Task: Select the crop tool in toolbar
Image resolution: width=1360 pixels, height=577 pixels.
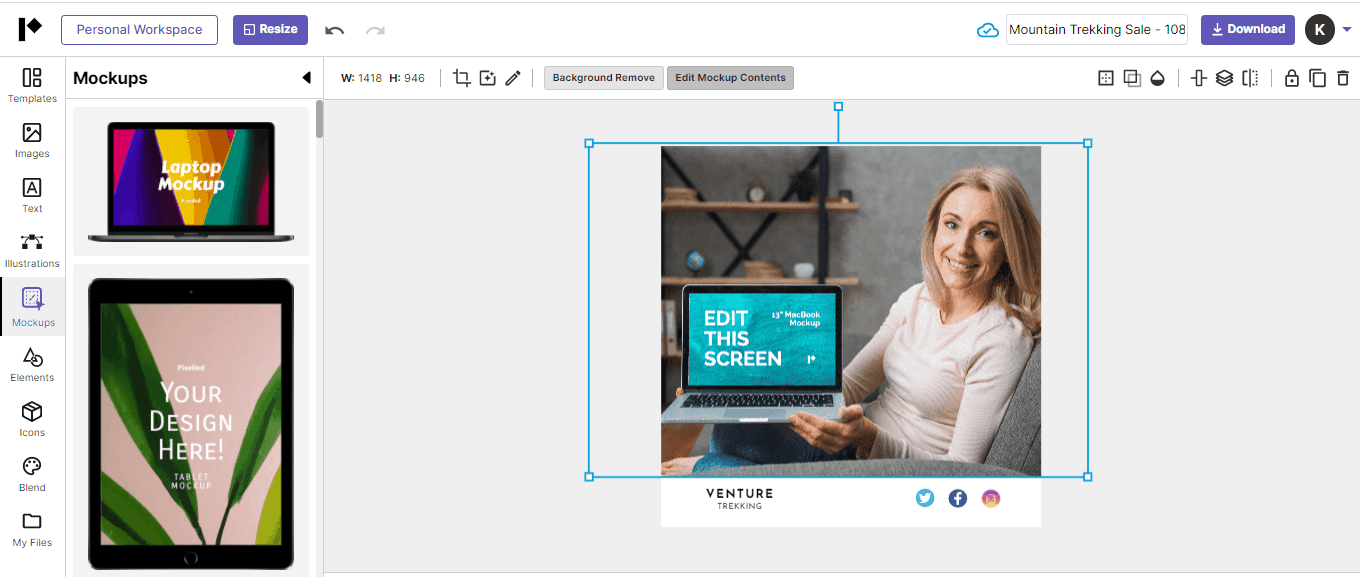Action: tap(461, 78)
